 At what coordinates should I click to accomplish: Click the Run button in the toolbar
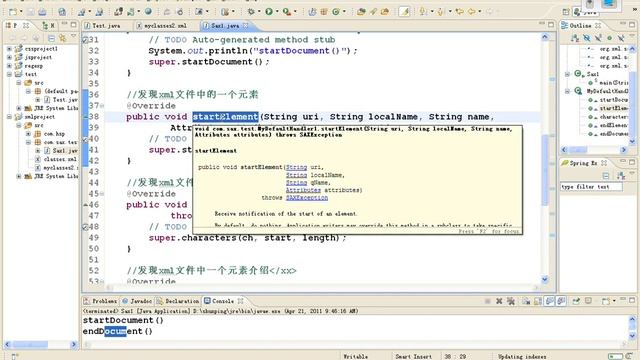269,12
